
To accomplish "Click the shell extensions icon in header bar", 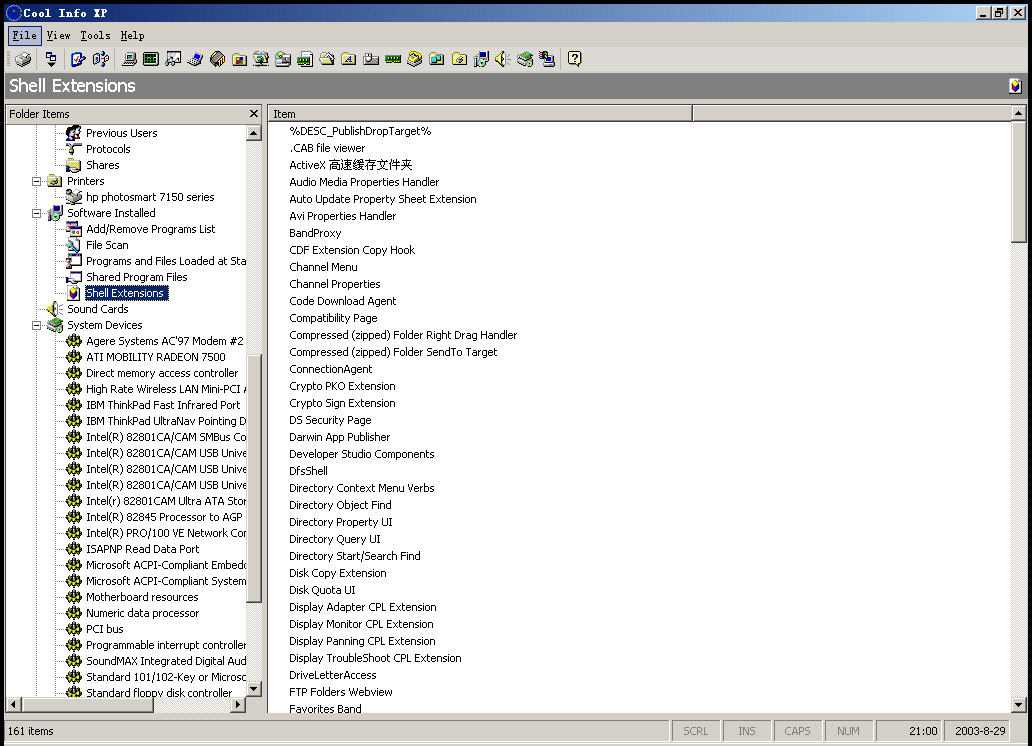I will tap(1015, 86).
